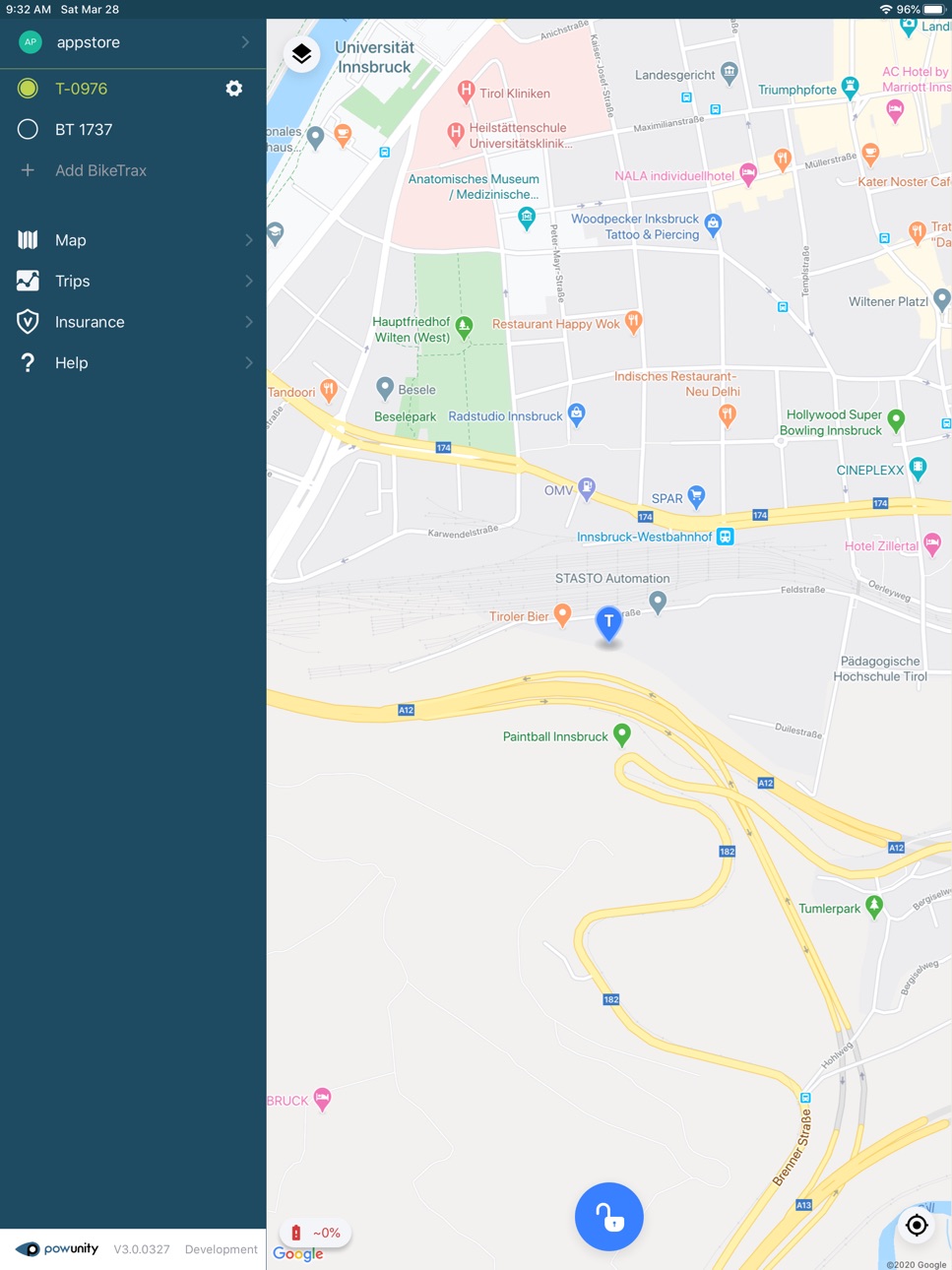
Task: Expand the Map chevron arrow
Action: (x=248, y=240)
